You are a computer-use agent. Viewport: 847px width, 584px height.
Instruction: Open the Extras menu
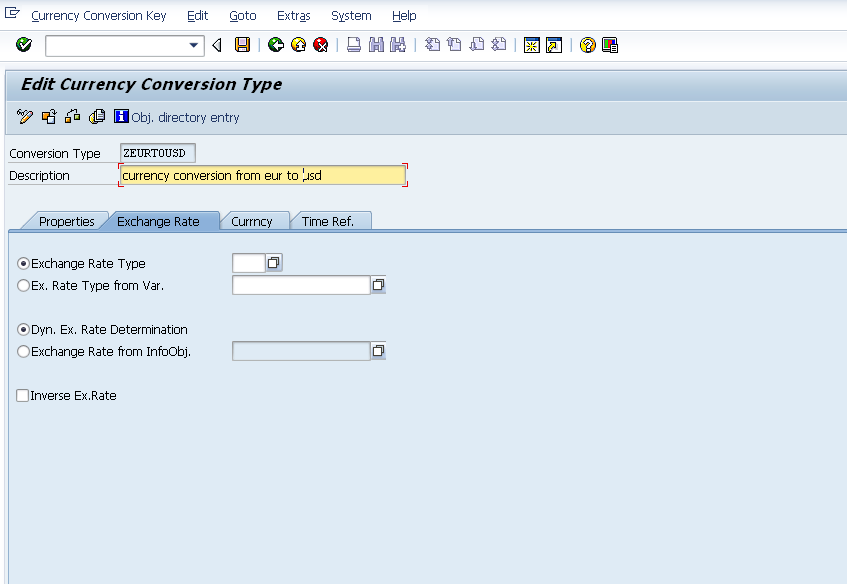pos(293,16)
